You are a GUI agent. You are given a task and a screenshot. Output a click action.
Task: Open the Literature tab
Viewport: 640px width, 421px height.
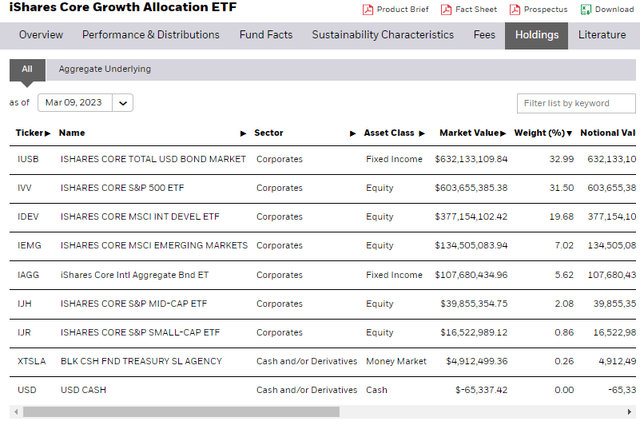[602, 35]
